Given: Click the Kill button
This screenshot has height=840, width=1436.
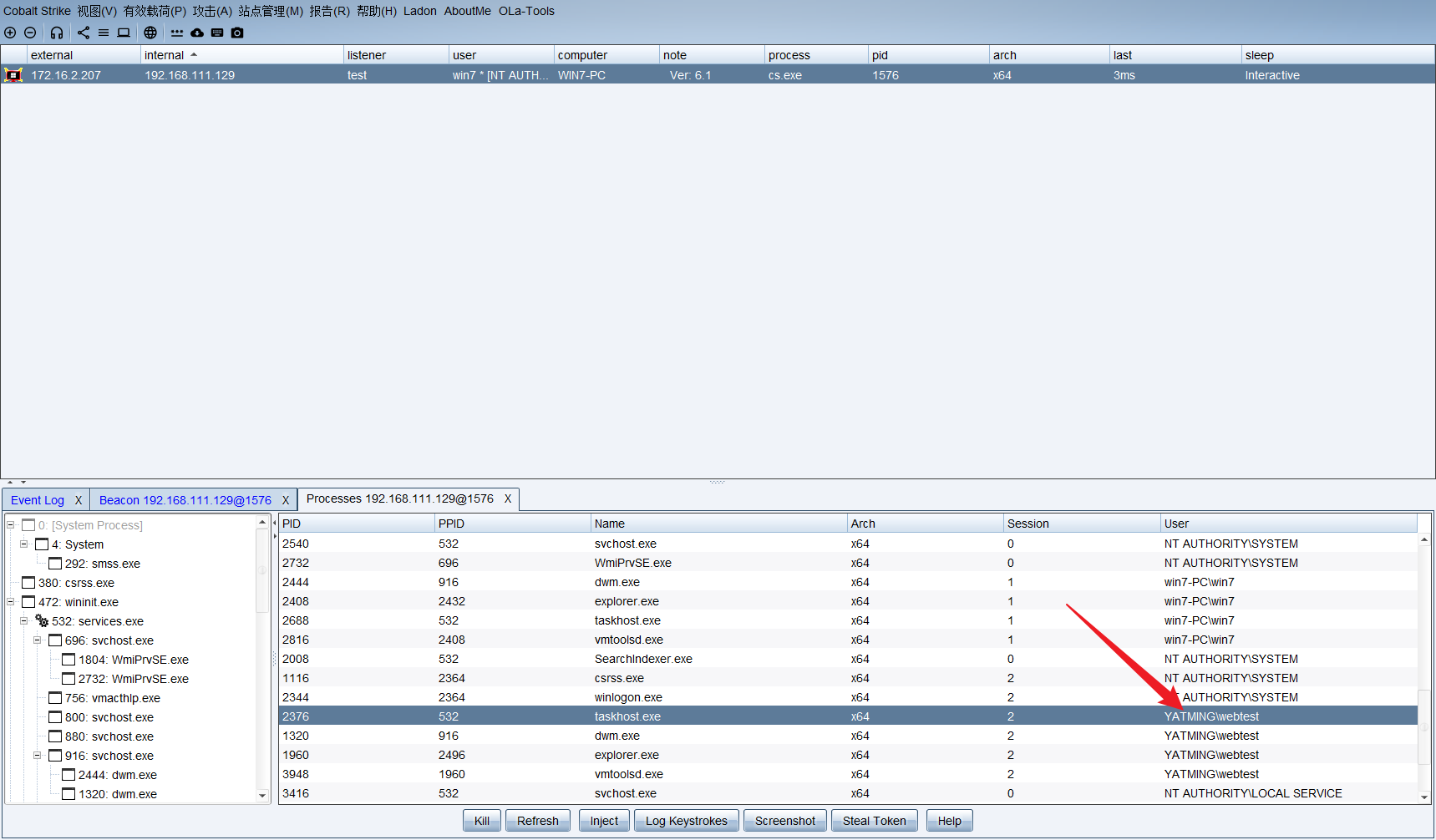Looking at the screenshot, I should coord(482,821).
